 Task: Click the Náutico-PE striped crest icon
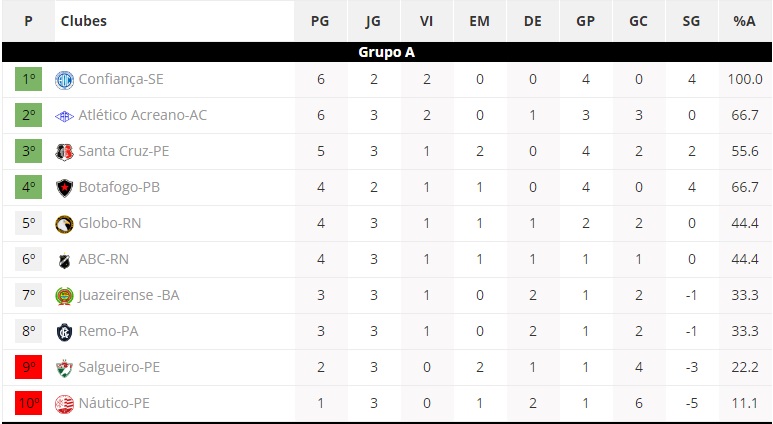[x=64, y=404]
